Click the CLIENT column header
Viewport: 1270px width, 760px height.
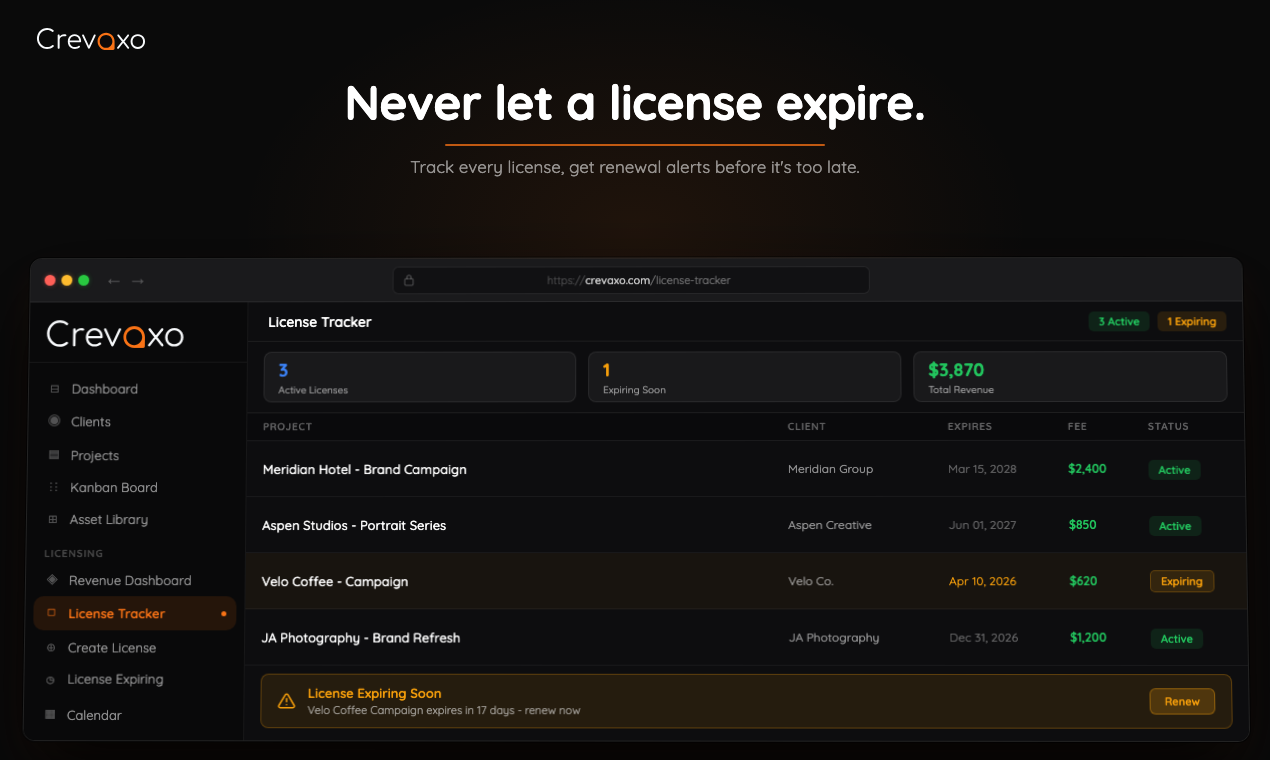pos(807,427)
